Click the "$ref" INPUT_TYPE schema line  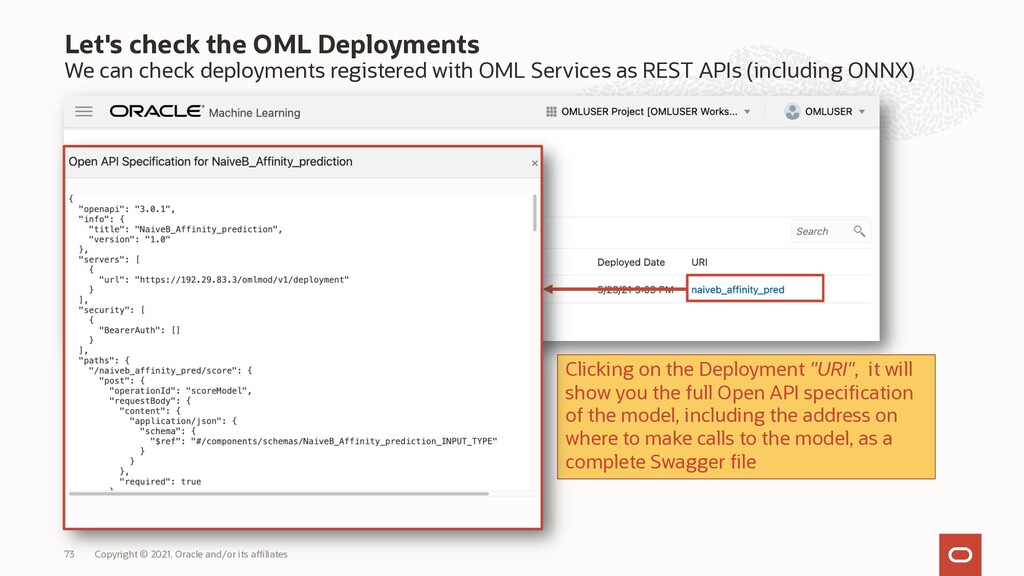(x=323, y=441)
